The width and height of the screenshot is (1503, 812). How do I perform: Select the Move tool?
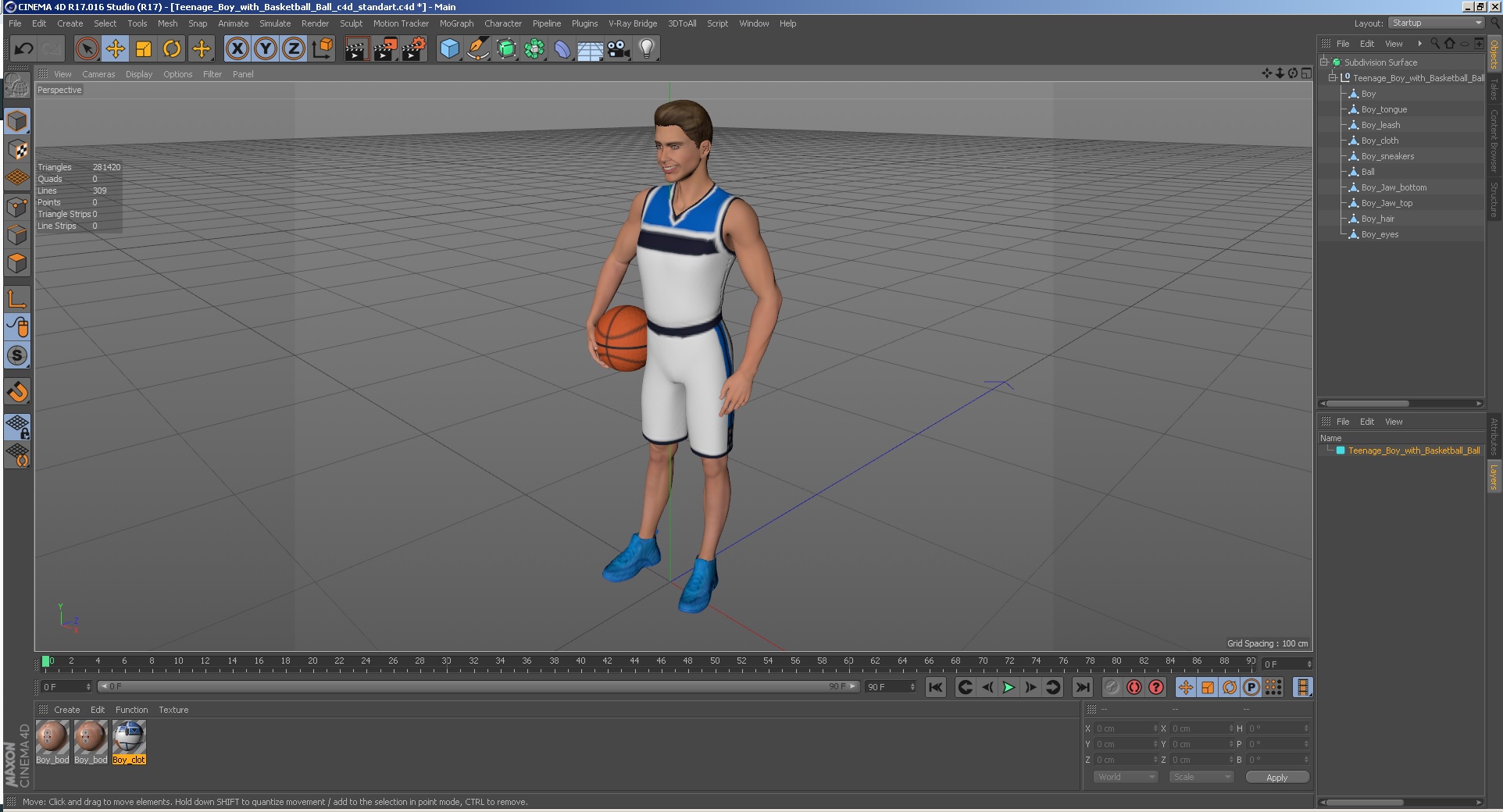(116, 48)
